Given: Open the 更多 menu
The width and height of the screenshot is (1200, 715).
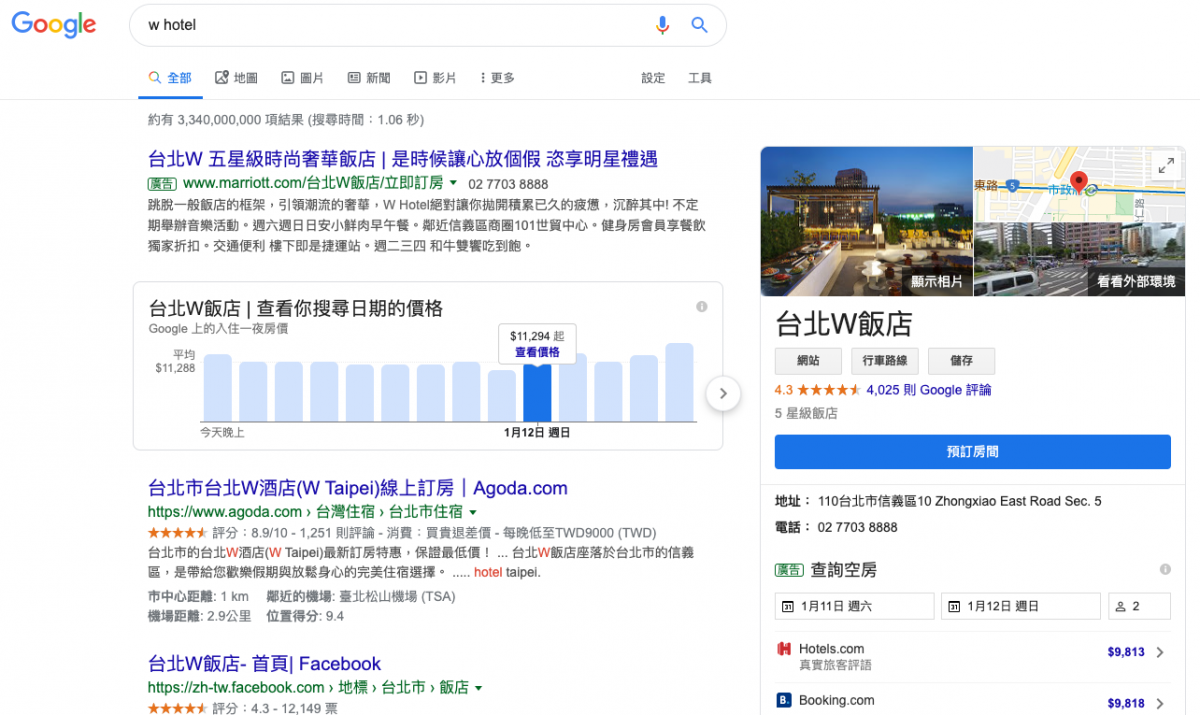Looking at the screenshot, I should click(x=497, y=78).
